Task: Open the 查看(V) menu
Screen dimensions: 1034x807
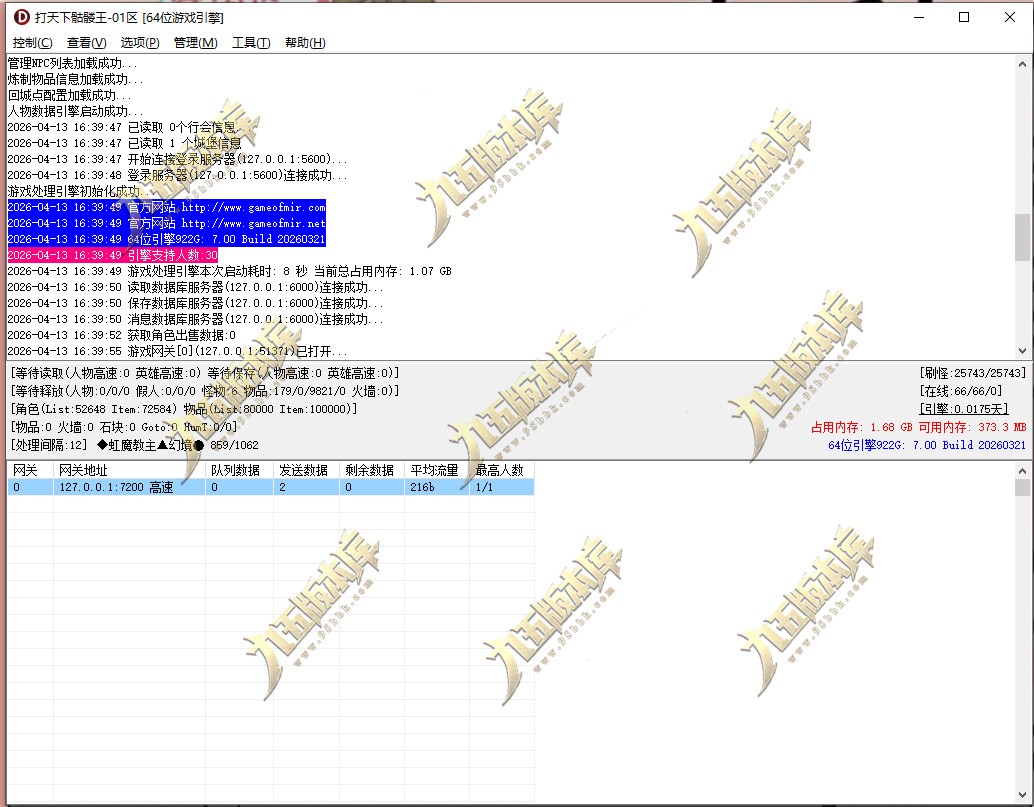Action: pyautogui.click(x=86, y=43)
